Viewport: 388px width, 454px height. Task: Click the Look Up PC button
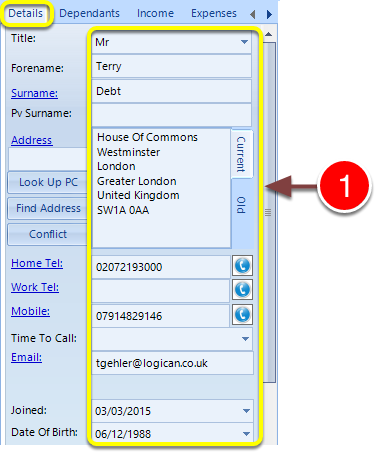(x=48, y=182)
